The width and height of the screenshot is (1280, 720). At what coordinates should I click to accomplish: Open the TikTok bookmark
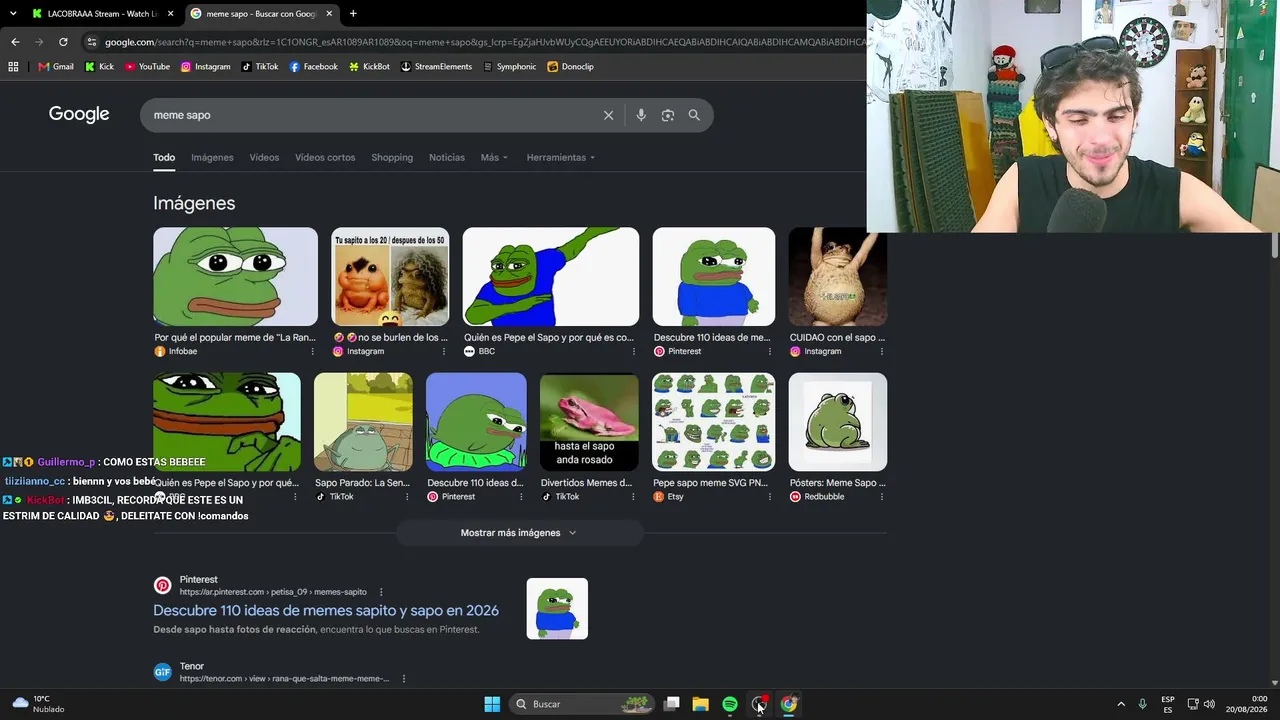[260, 67]
